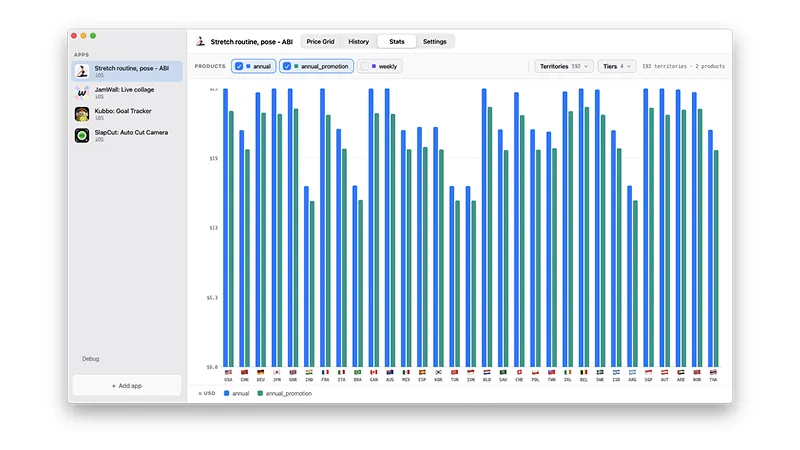
Task: Click the KOR flag on the chart axis
Action: point(438,372)
